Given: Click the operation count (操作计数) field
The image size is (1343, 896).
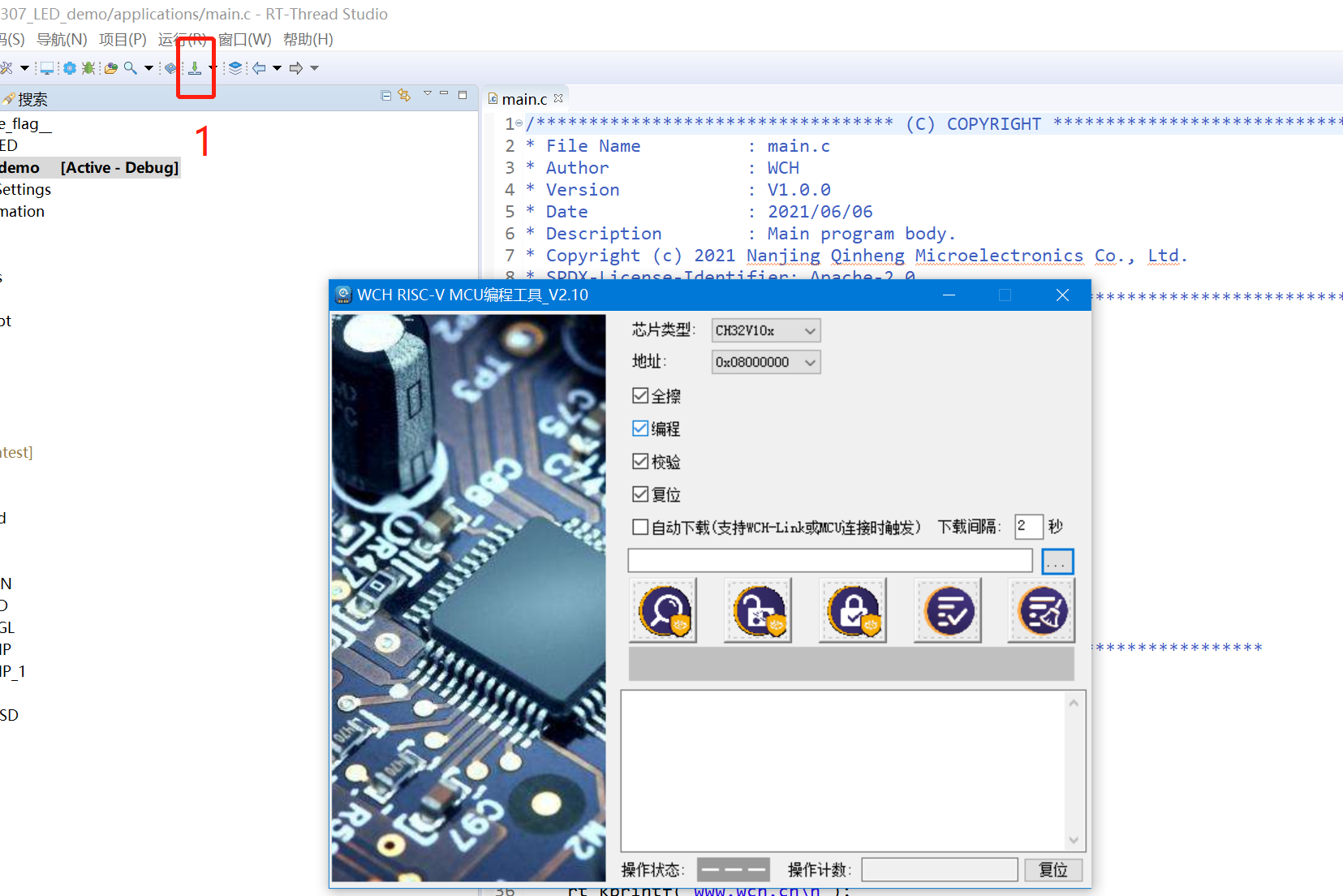Looking at the screenshot, I should (x=940, y=870).
